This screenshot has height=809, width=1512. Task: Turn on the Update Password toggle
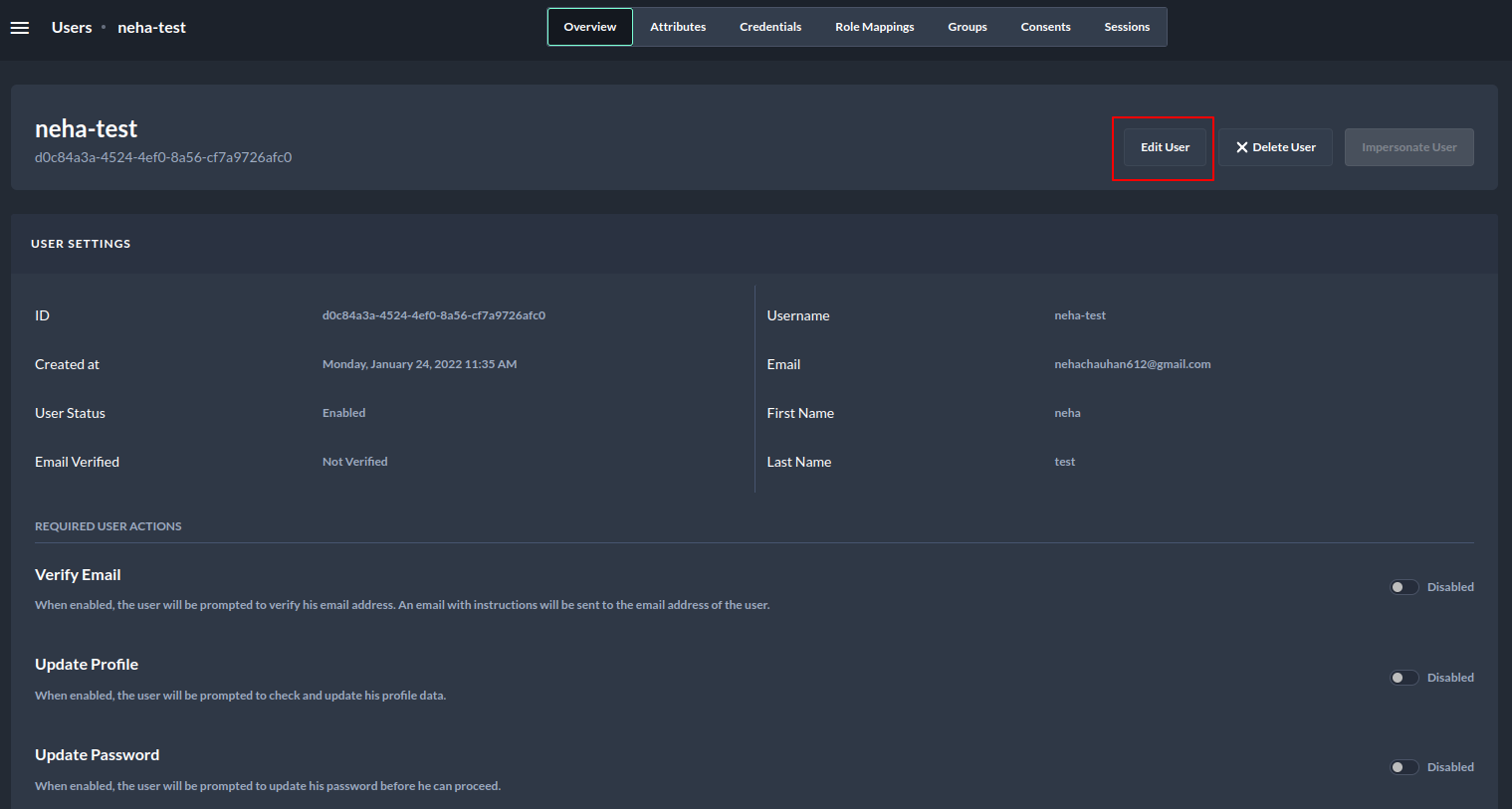[1404, 767]
